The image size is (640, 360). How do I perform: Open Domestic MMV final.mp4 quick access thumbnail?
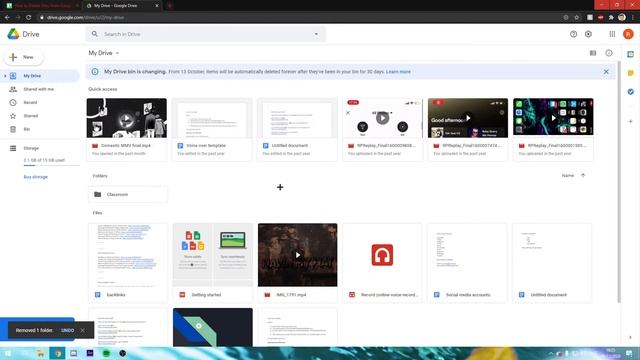point(127,118)
